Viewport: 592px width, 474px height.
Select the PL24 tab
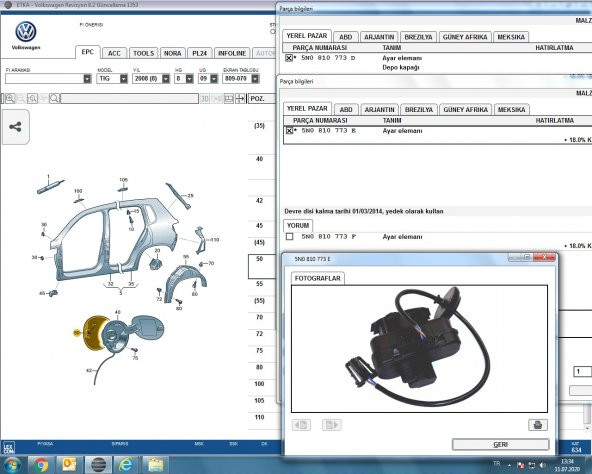[x=199, y=53]
